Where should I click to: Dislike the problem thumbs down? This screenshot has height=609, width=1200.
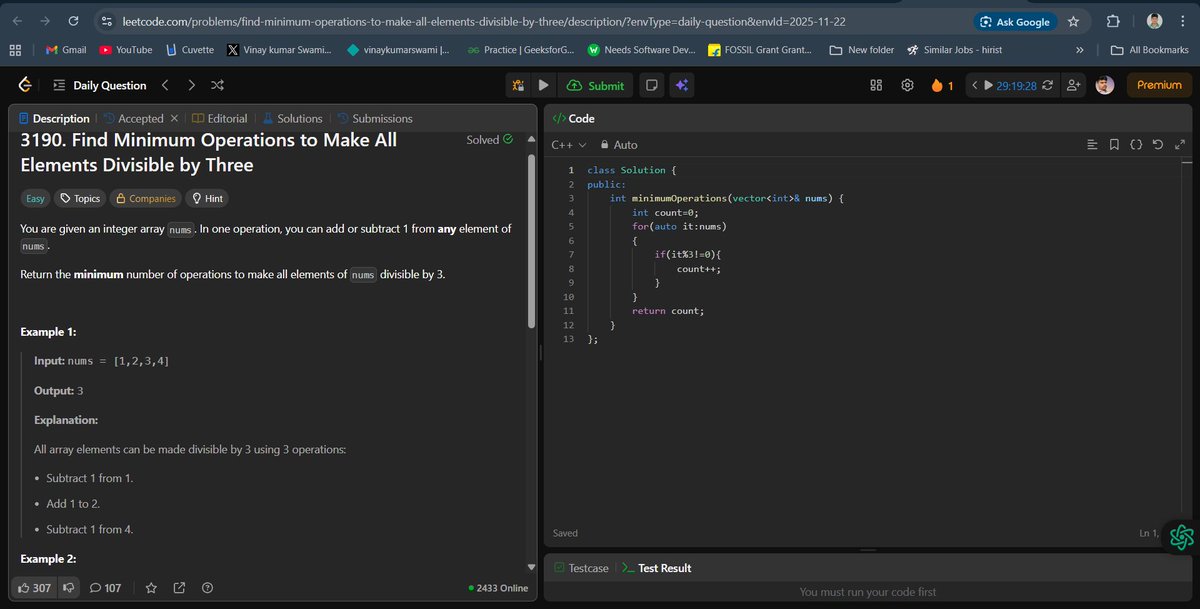(x=68, y=588)
